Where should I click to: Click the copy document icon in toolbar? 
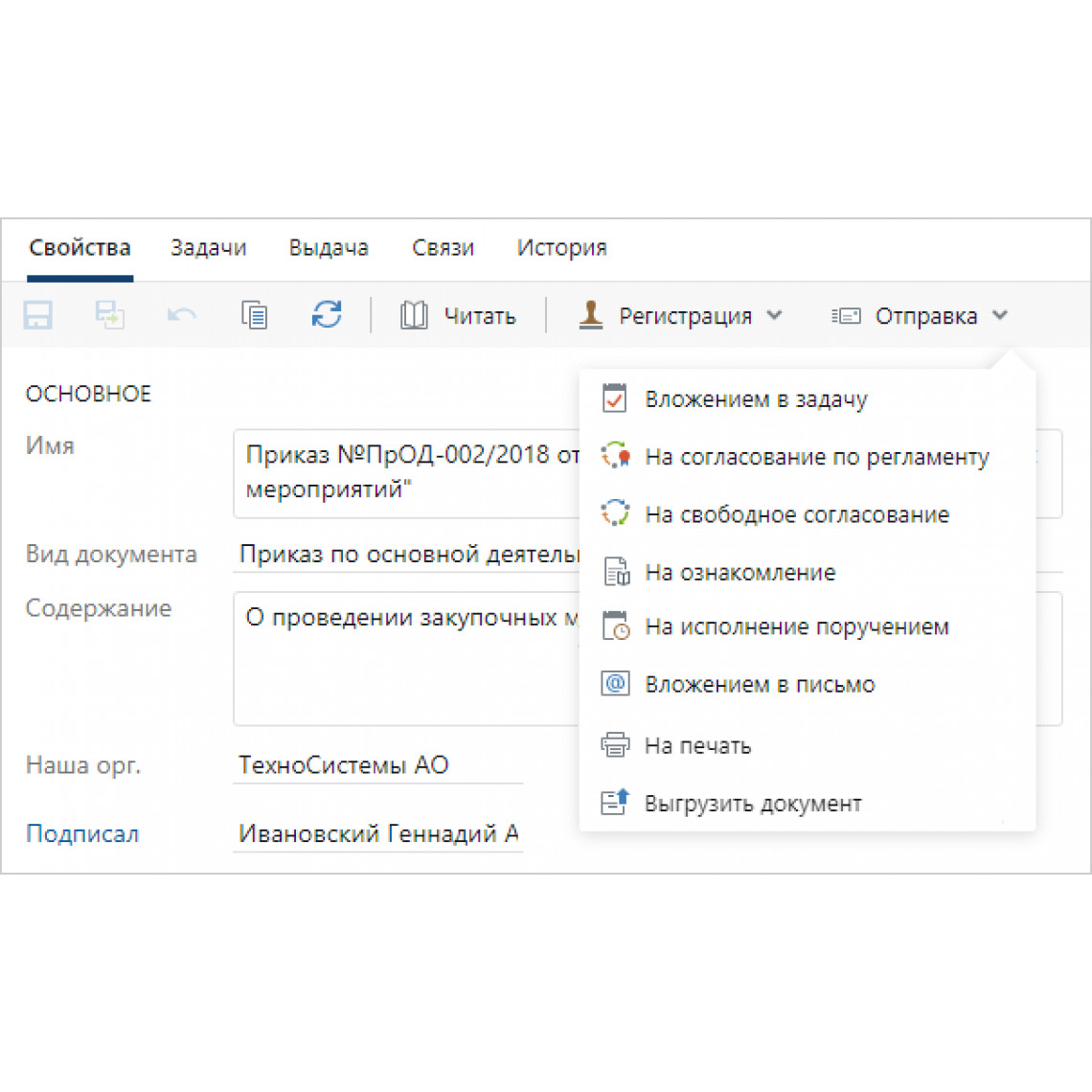[x=254, y=315]
